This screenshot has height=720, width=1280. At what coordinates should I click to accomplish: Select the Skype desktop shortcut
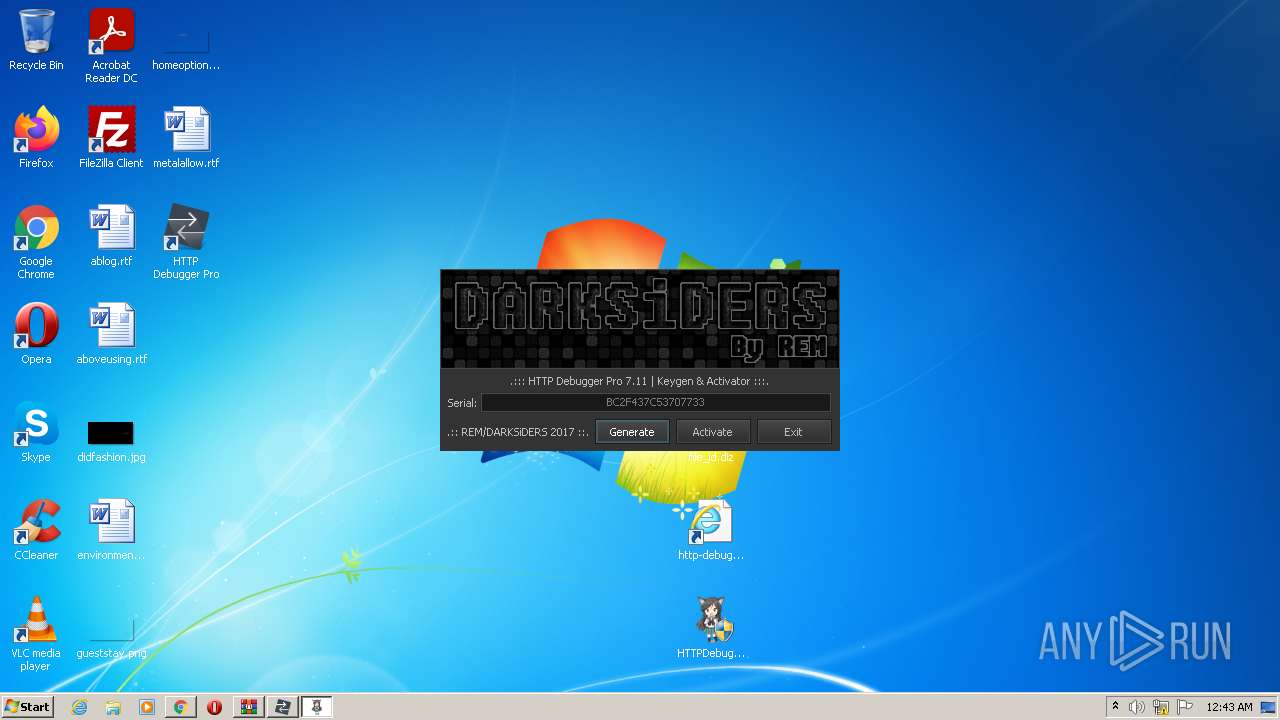point(36,432)
